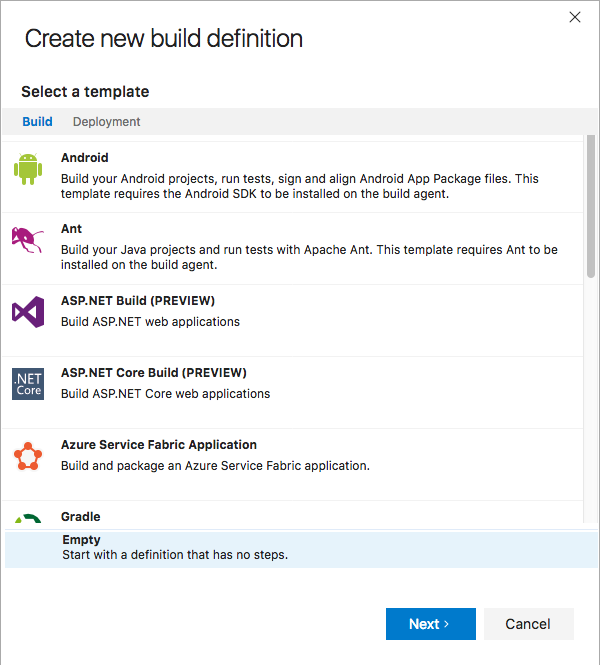Screen dimensions: 600x665
Task: Close the Create new build definition dialog
Action: coord(575,17)
